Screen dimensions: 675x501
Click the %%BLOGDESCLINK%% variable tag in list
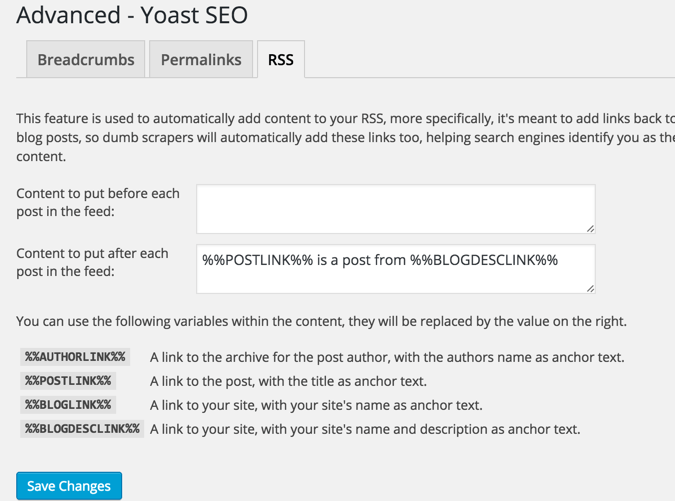(x=83, y=429)
